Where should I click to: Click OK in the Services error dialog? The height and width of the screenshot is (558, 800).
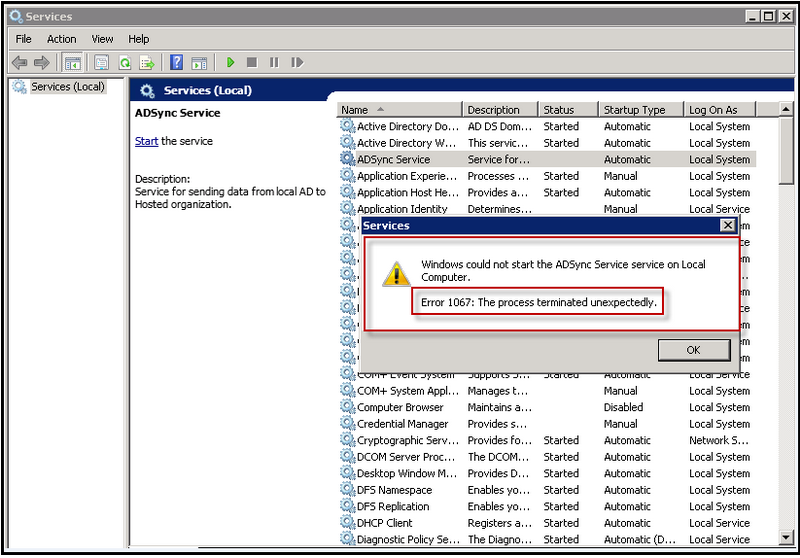694,350
